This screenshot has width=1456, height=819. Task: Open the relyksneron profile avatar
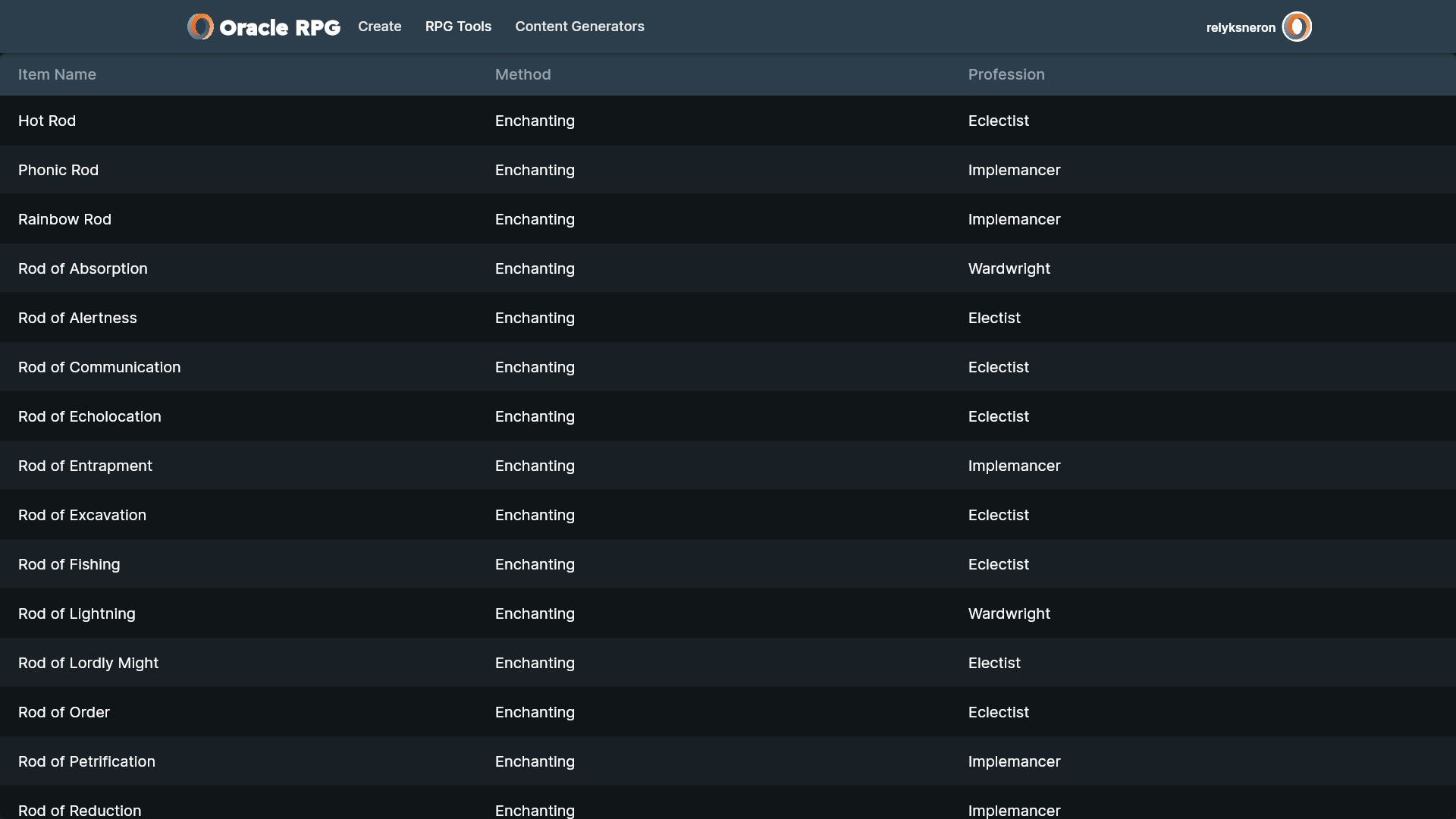[x=1296, y=27]
